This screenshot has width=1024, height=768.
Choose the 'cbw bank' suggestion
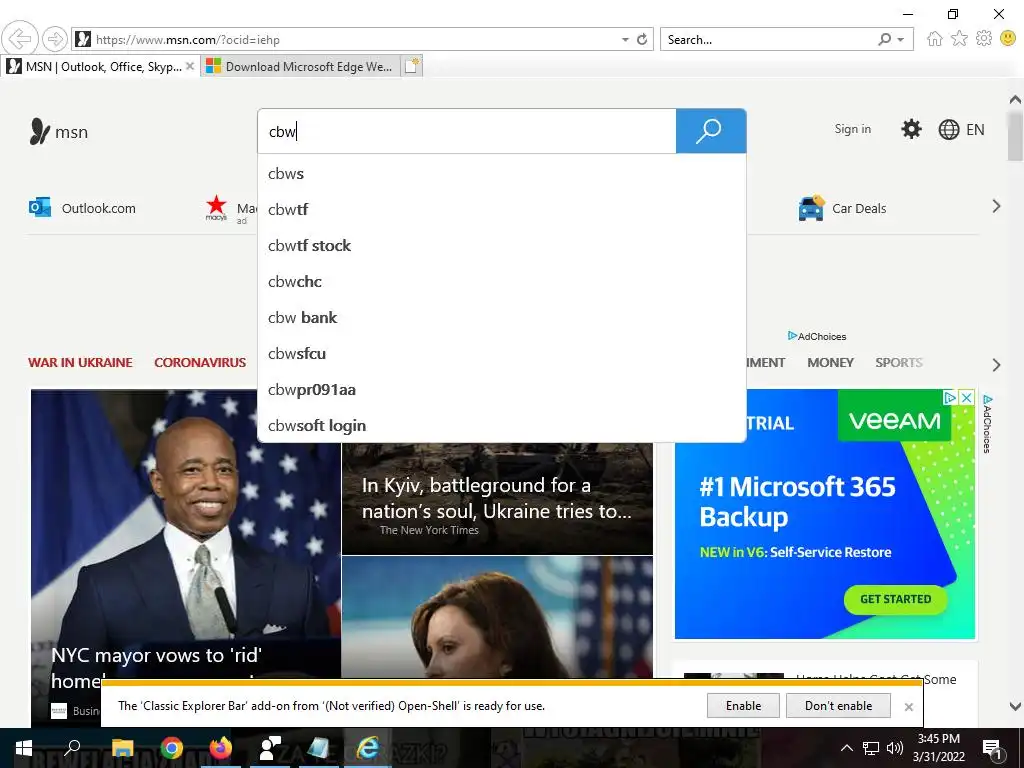click(502, 317)
